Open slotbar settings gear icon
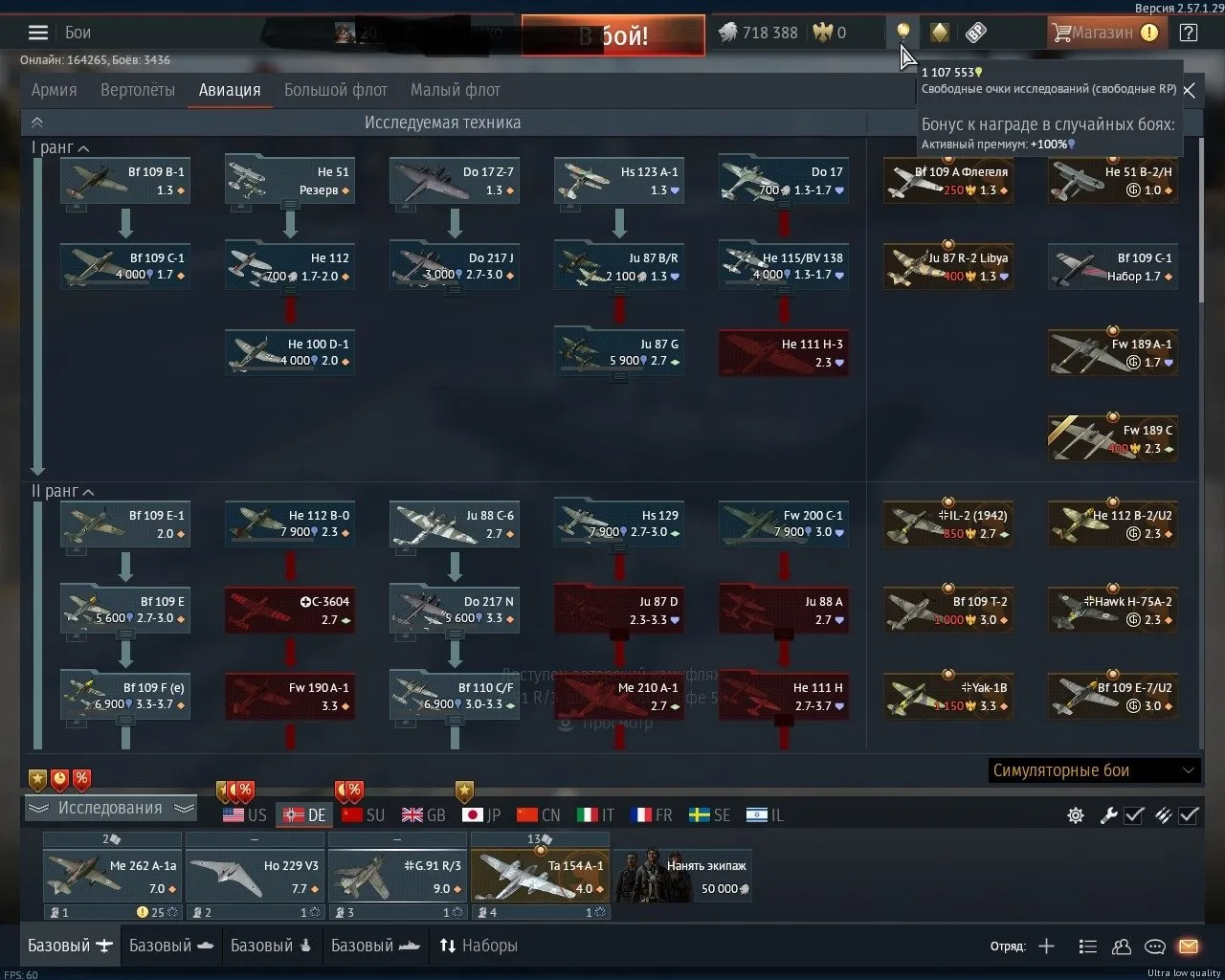Viewport: 1225px width, 980px height. tap(1076, 815)
